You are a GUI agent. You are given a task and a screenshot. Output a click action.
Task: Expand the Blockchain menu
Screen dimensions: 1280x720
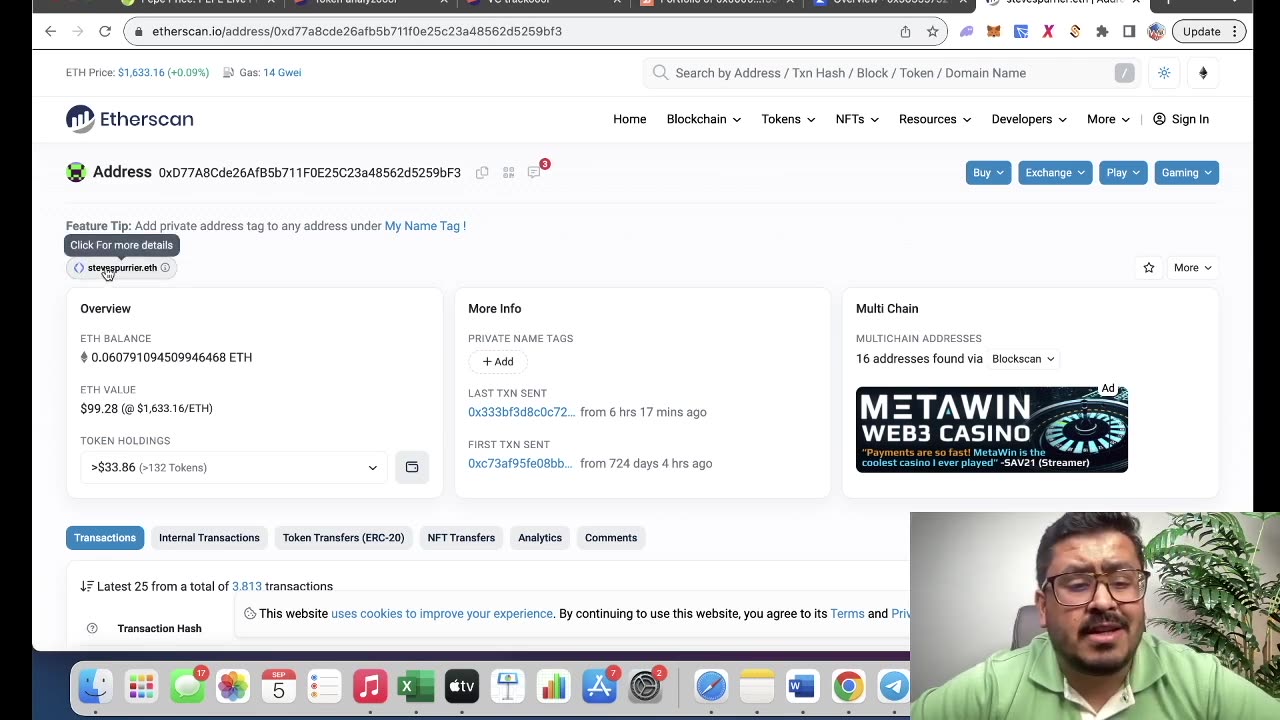(704, 119)
